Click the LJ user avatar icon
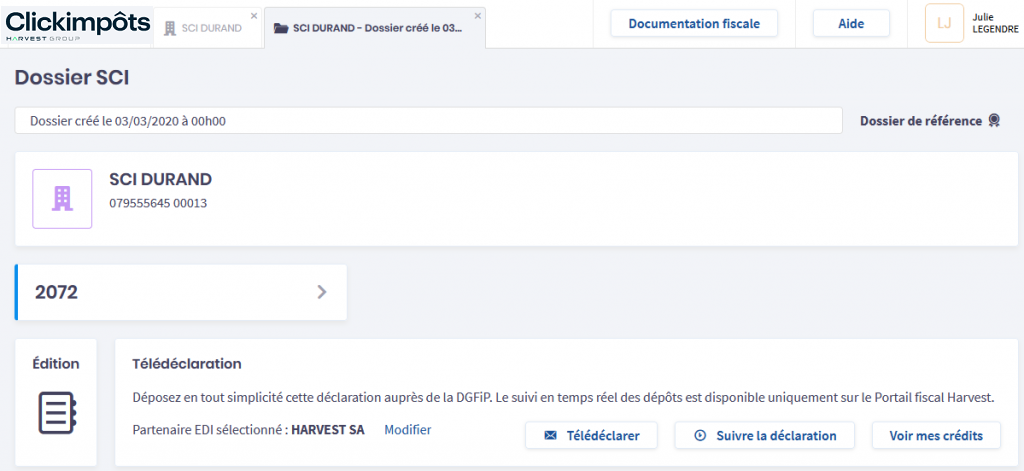 coord(943,23)
